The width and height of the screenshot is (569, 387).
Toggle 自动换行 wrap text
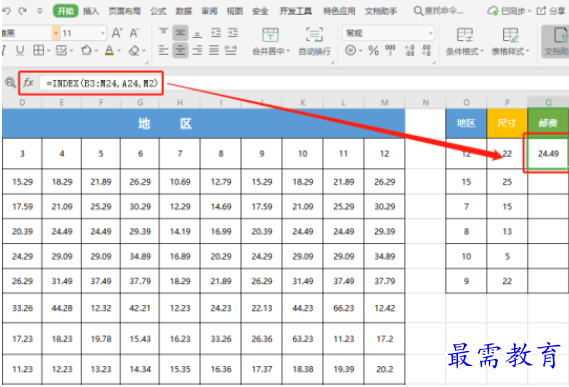pos(314,41)
